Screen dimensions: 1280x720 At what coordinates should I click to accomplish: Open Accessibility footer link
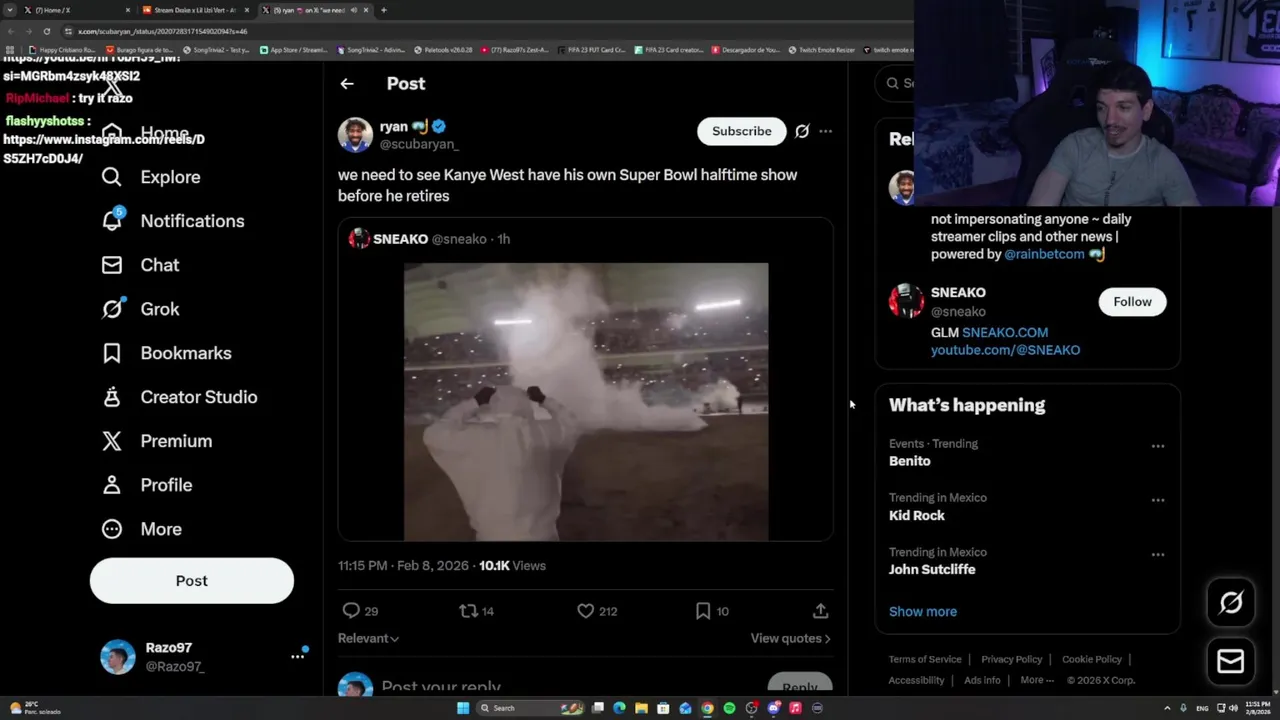pyautogui.click(x=916, y=680)
